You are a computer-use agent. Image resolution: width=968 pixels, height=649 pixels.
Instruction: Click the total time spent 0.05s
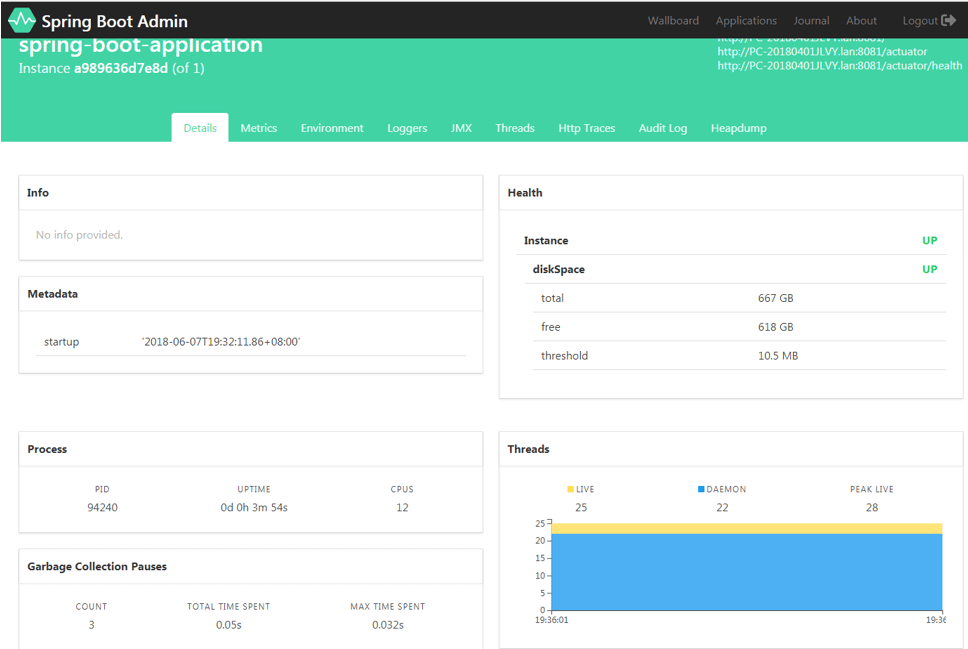click(228, 625)
